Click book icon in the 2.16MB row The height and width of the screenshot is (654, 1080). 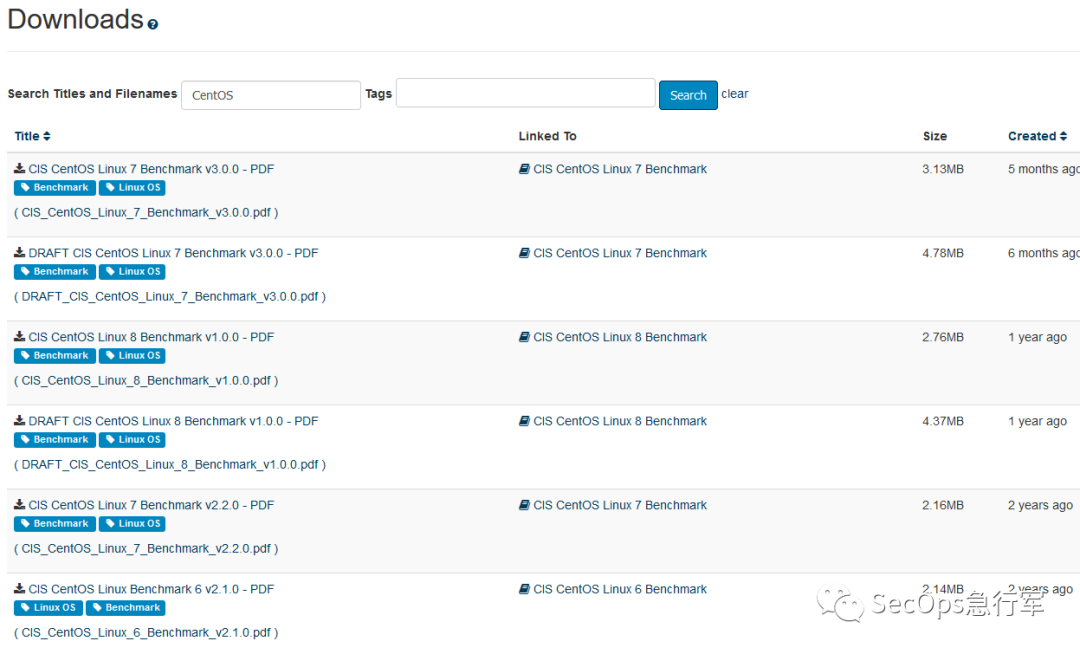(x=524, y=505)
